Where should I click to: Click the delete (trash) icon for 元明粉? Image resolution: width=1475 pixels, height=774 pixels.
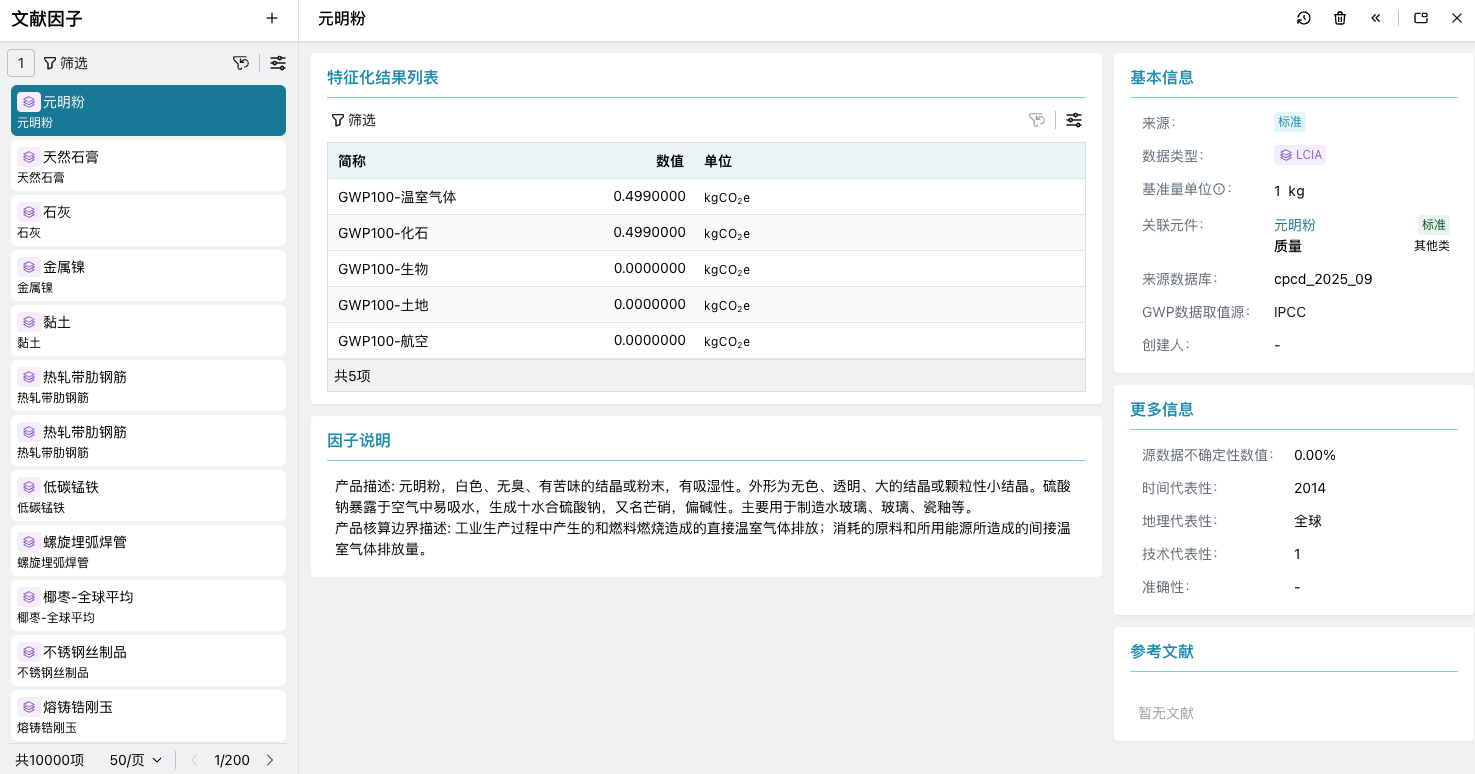coord(1340,18)
